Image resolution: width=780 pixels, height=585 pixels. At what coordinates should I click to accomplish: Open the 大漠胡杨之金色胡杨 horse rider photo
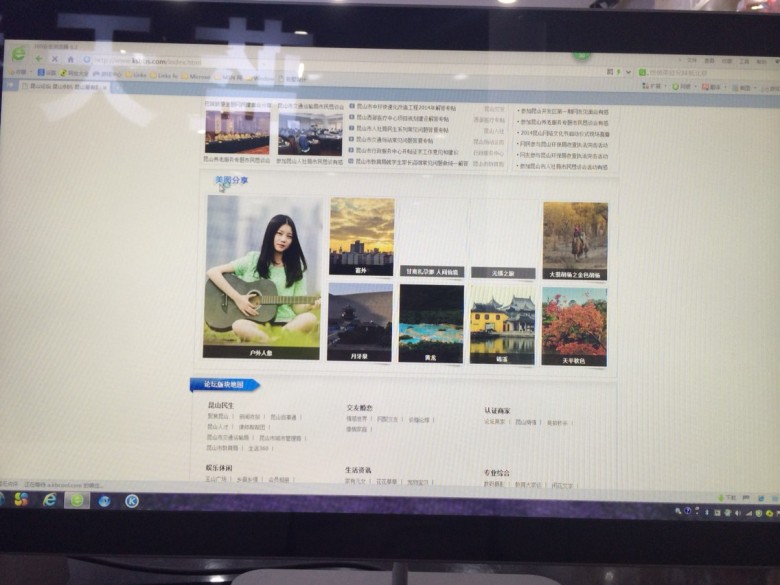click(575, 241)
